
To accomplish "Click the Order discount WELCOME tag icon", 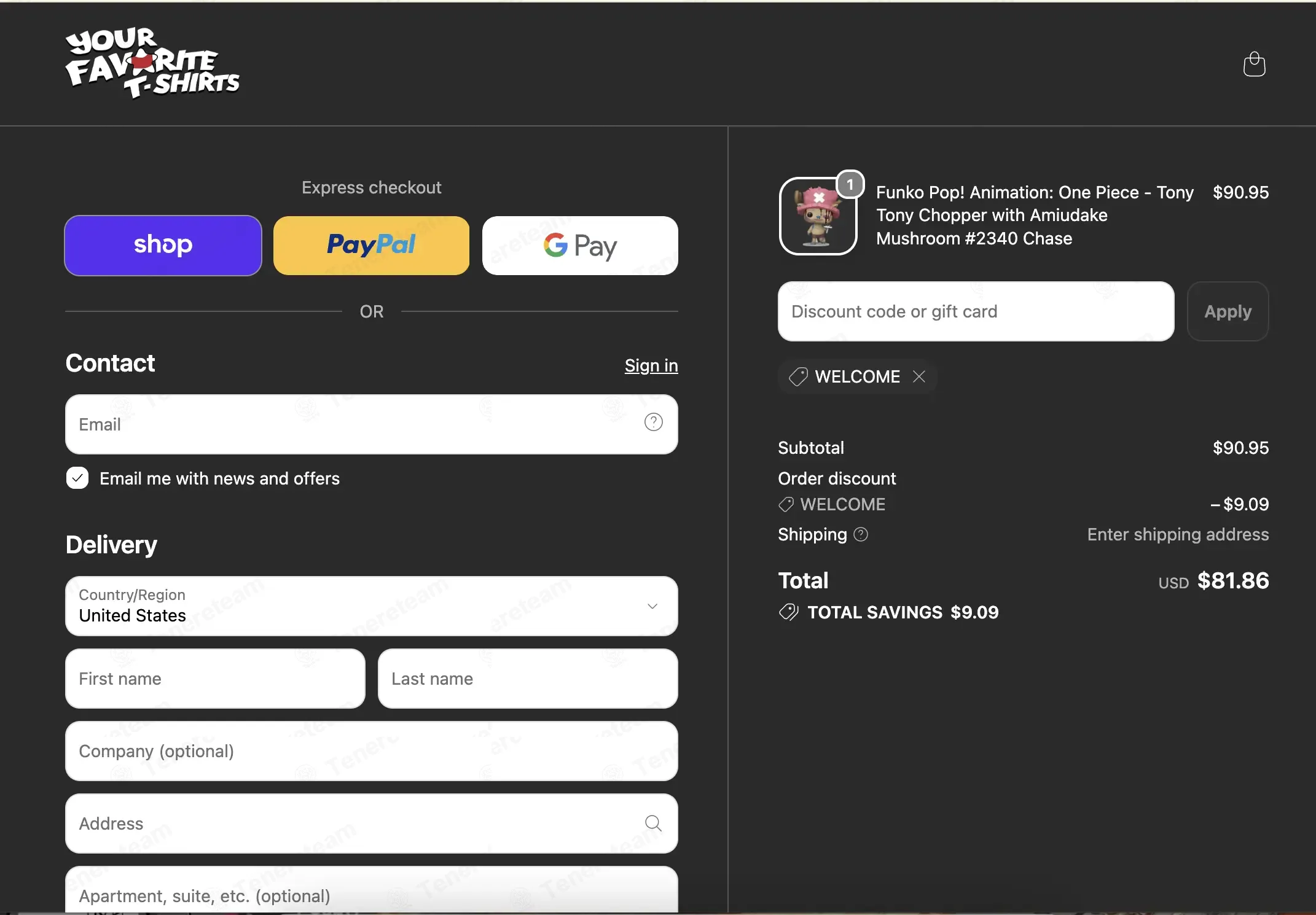I will coord(786,504).
